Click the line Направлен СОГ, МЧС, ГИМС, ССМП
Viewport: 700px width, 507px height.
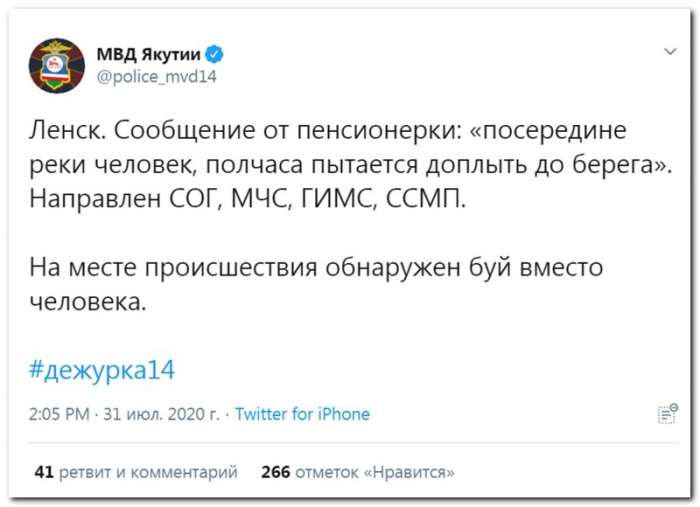click(x=248, y=199)
